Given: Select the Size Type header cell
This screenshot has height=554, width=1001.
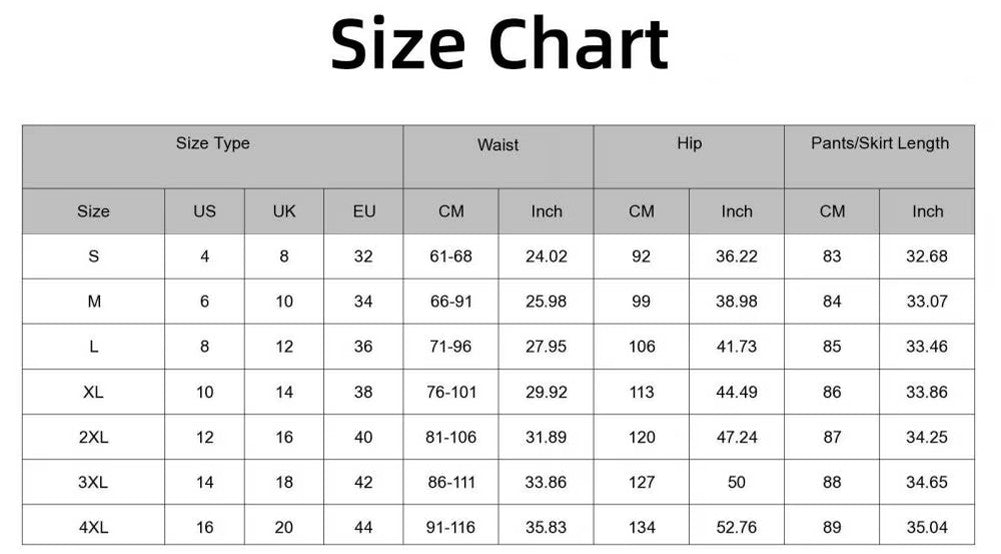Looking at the screenshot, I should [213, 144].
